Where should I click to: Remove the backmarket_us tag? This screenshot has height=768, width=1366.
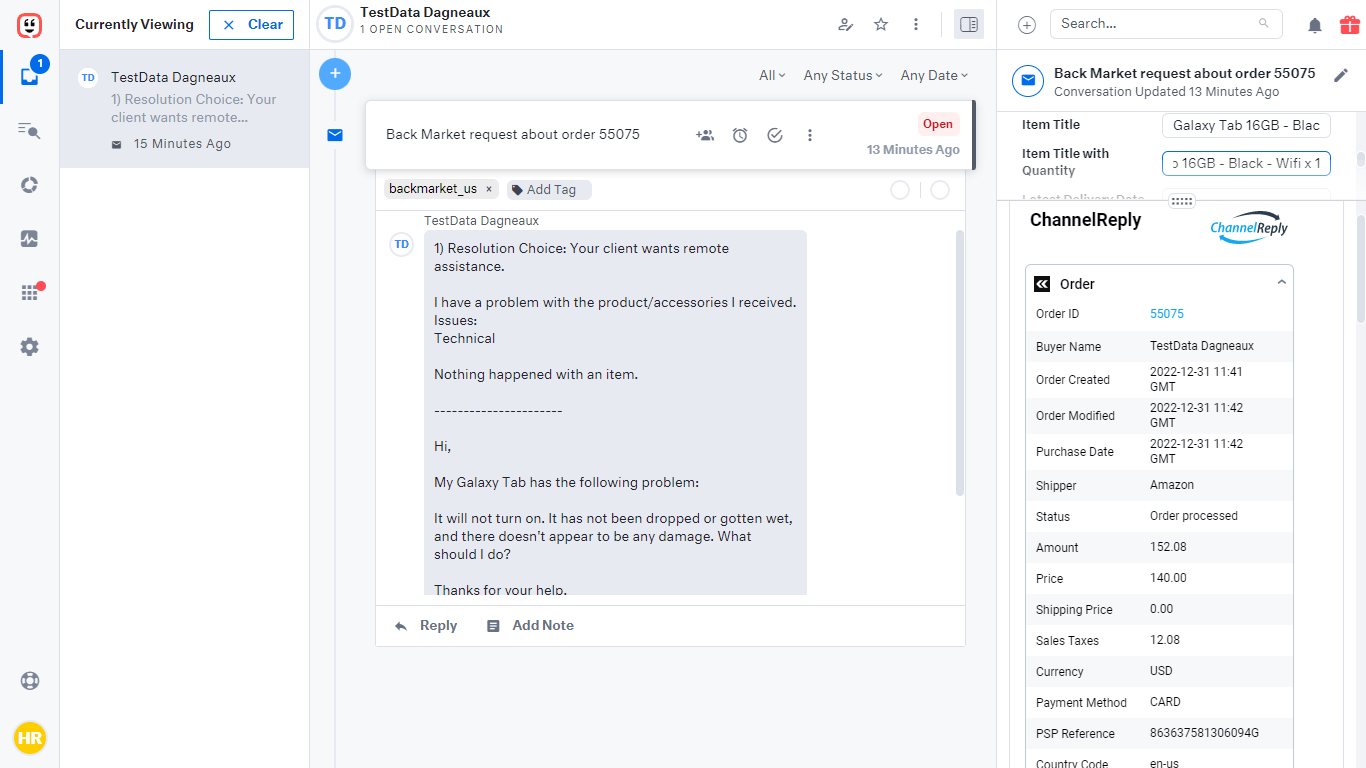click(489, 189)
